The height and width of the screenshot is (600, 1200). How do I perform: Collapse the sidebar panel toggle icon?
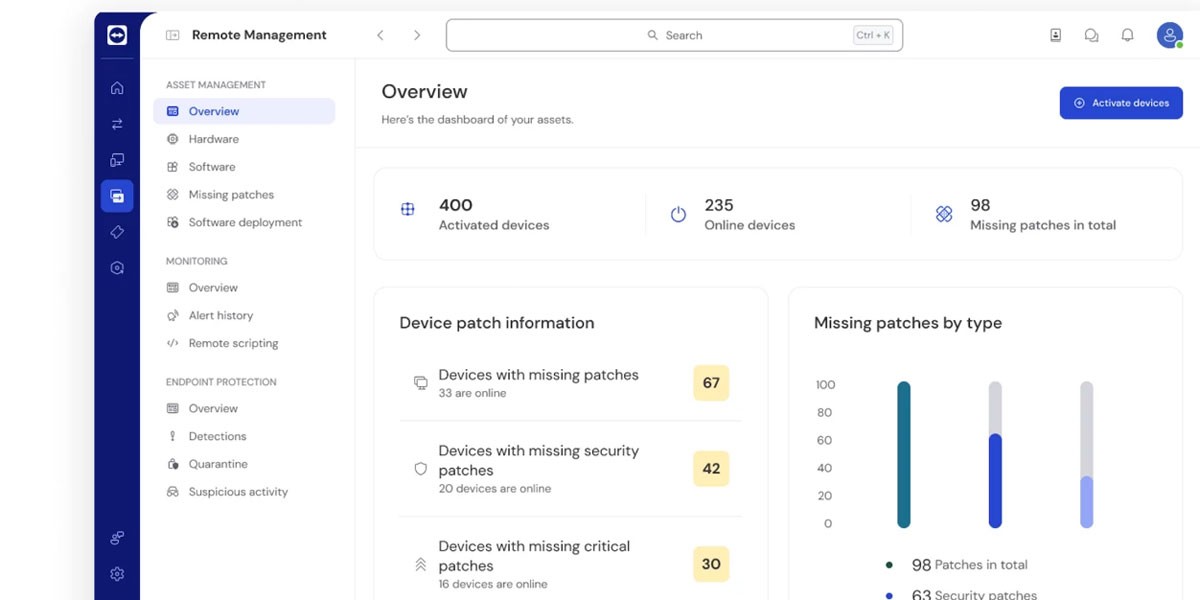coord(172,35)
